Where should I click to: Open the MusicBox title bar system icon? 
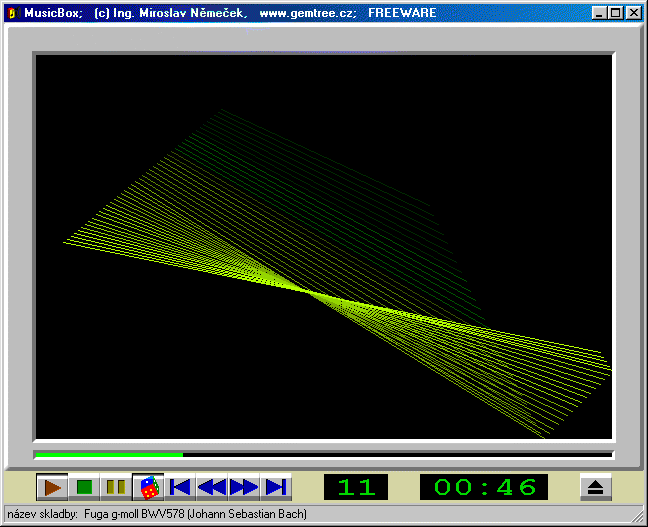click(12, 13)
